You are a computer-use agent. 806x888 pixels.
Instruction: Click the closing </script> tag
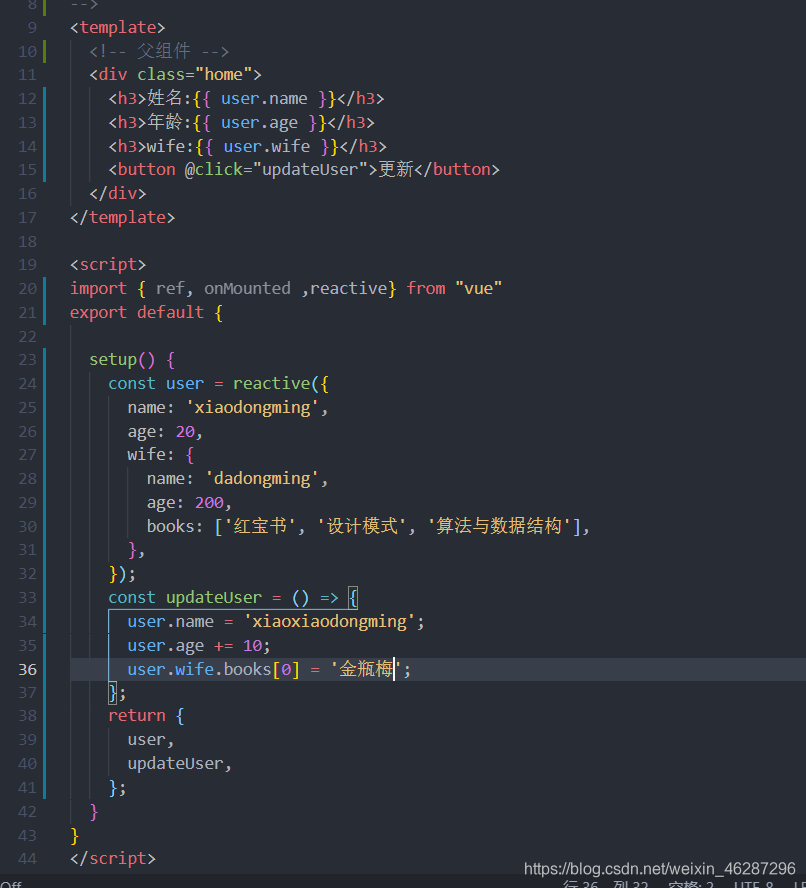pyautogui.click(x=113, y=859)
